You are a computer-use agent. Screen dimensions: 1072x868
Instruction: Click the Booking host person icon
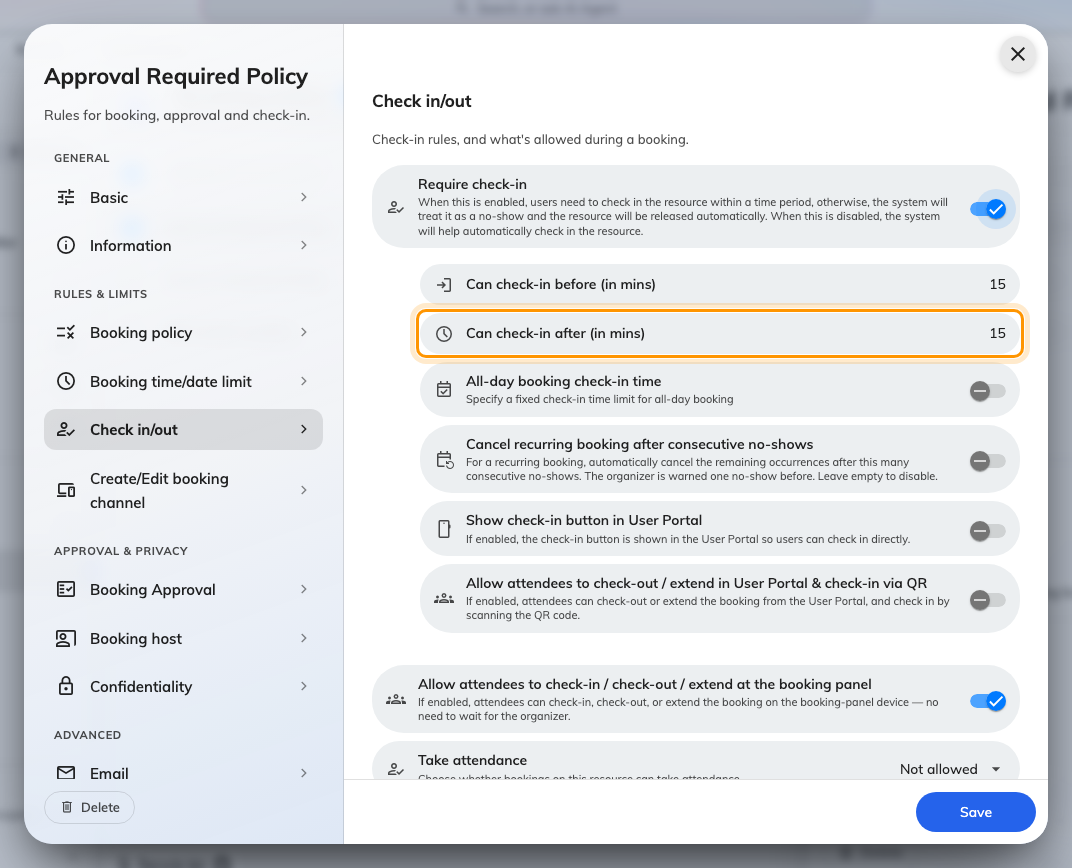coord(66,638)
